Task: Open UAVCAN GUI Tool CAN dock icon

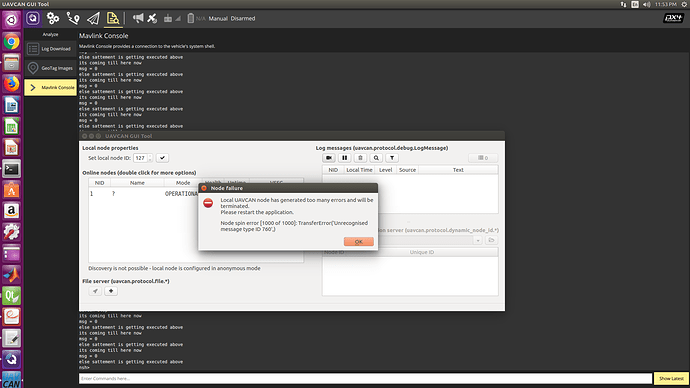Action: point(11,380)
